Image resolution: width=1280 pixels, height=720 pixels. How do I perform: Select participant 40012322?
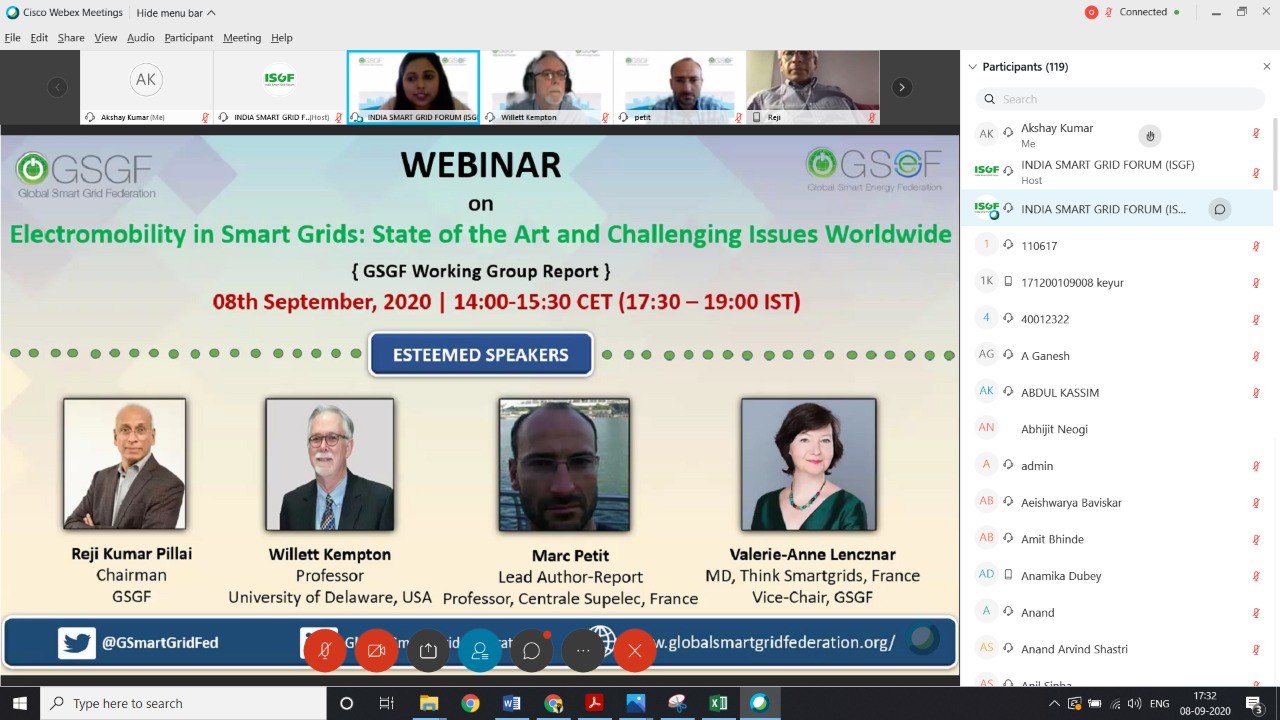[1117, 319]
